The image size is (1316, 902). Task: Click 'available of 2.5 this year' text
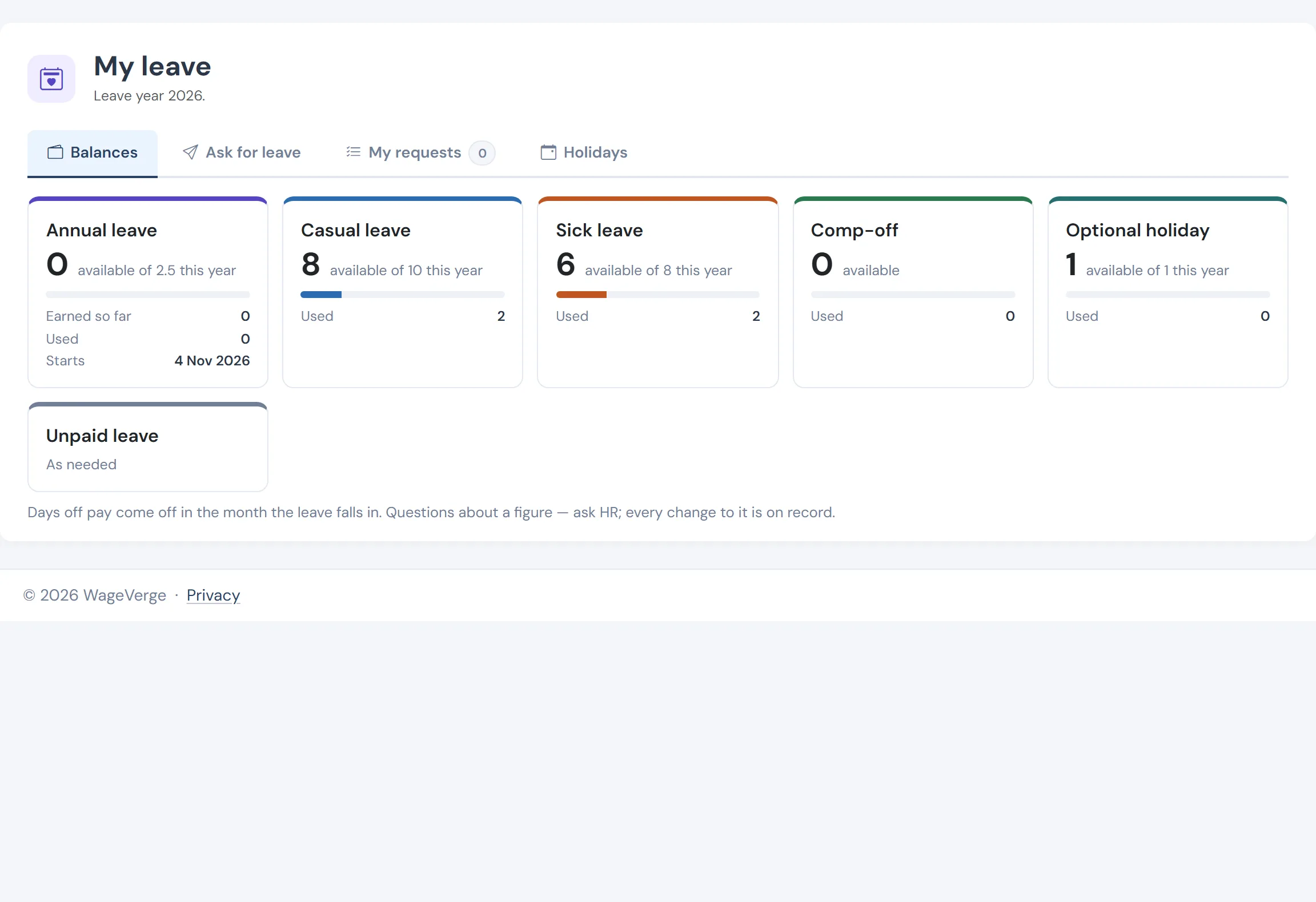pos(157,270)
